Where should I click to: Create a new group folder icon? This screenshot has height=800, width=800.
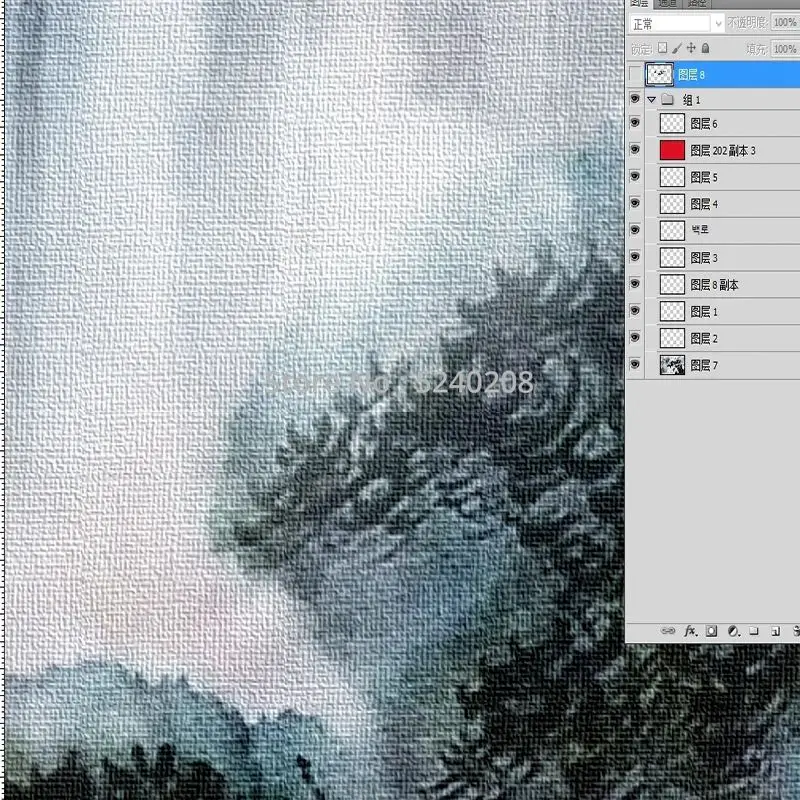(754, 631)
